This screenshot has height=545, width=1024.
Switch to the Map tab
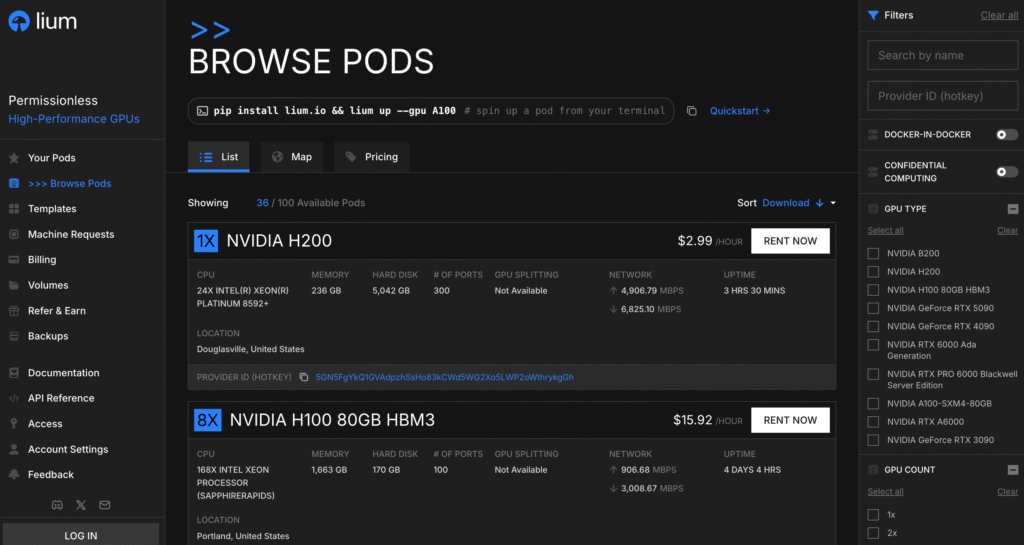pyautogui.click(x=291, y=157)
